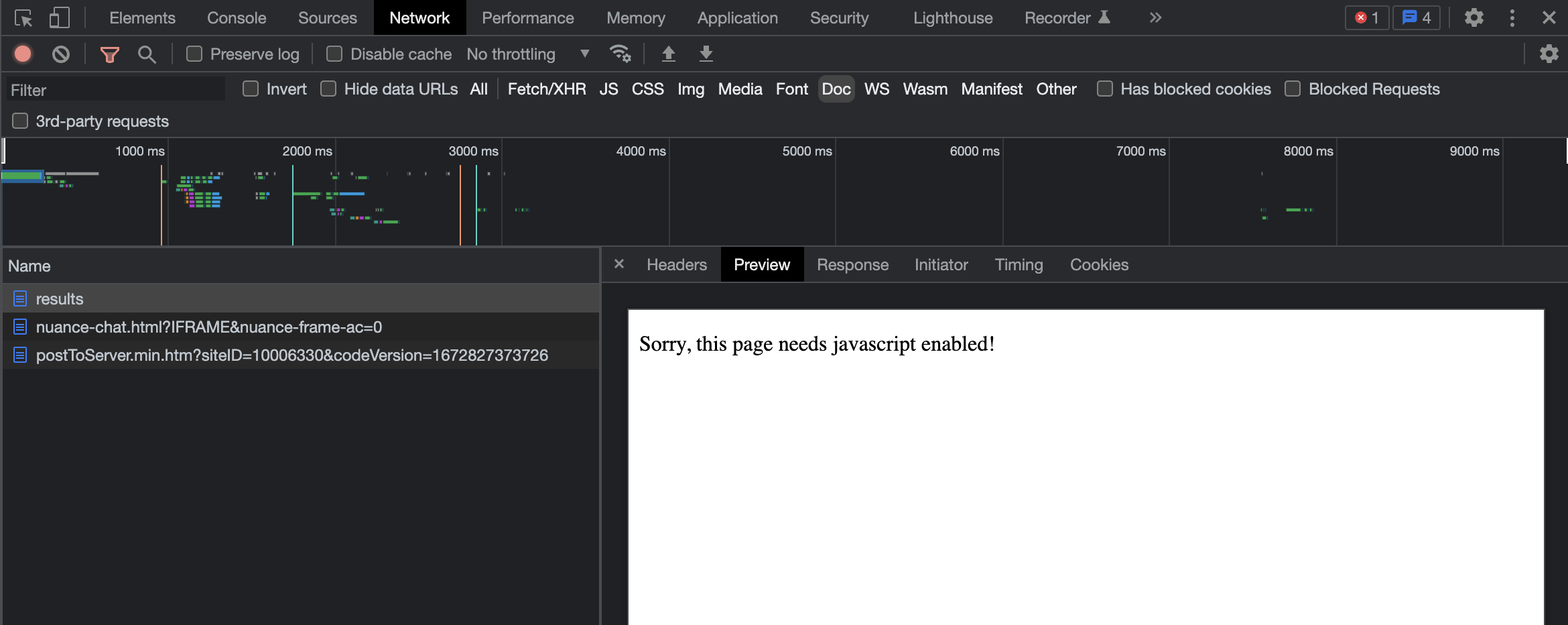
Task: Export HAR file download arrow
Action: [706, 54]
